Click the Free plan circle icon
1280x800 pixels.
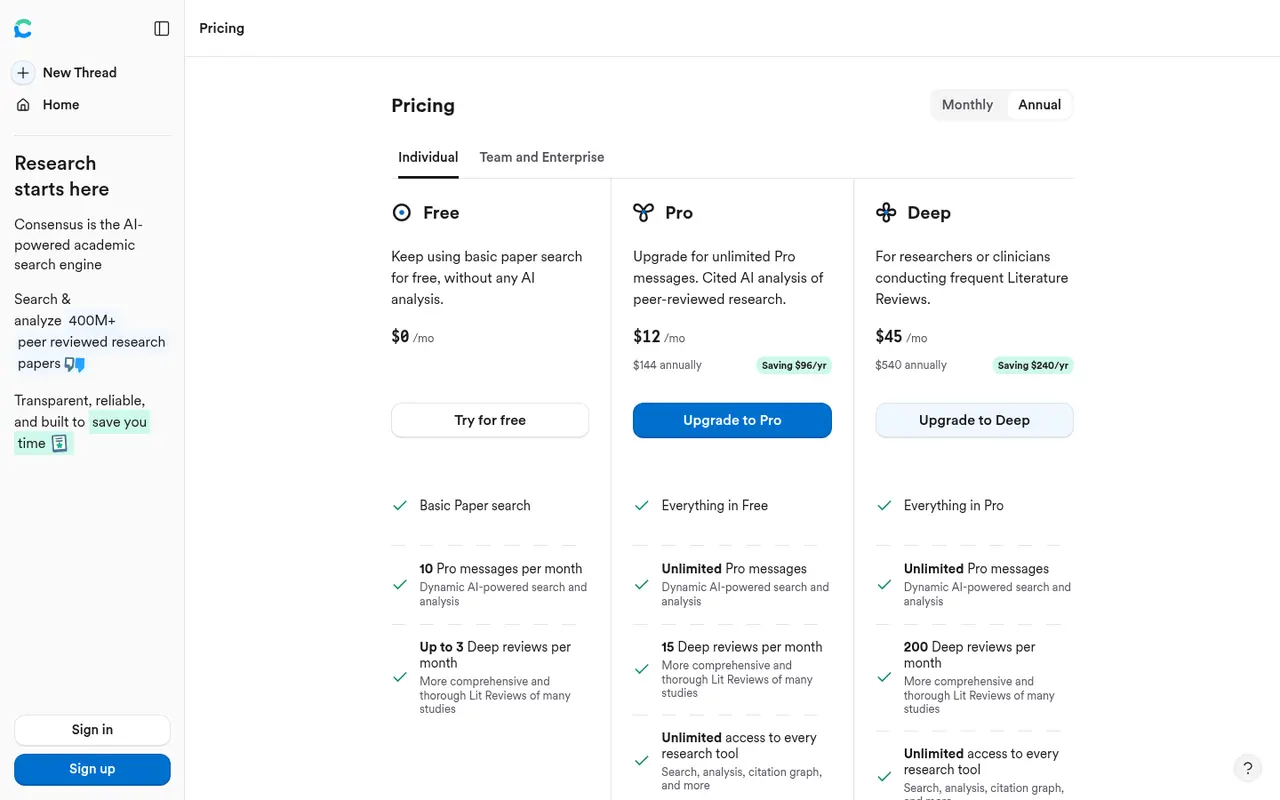[x=402, y=212]
